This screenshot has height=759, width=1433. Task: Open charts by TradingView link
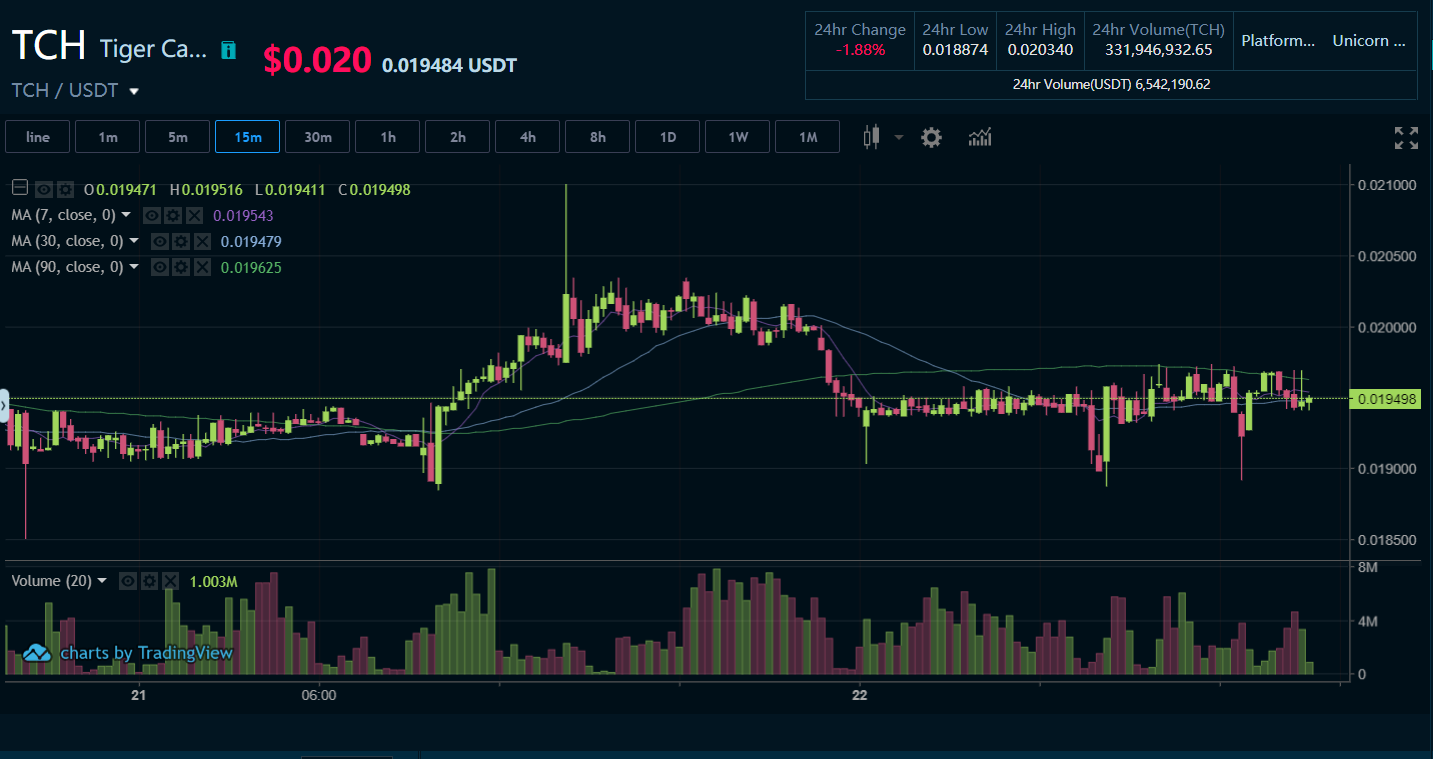(147, 653)
